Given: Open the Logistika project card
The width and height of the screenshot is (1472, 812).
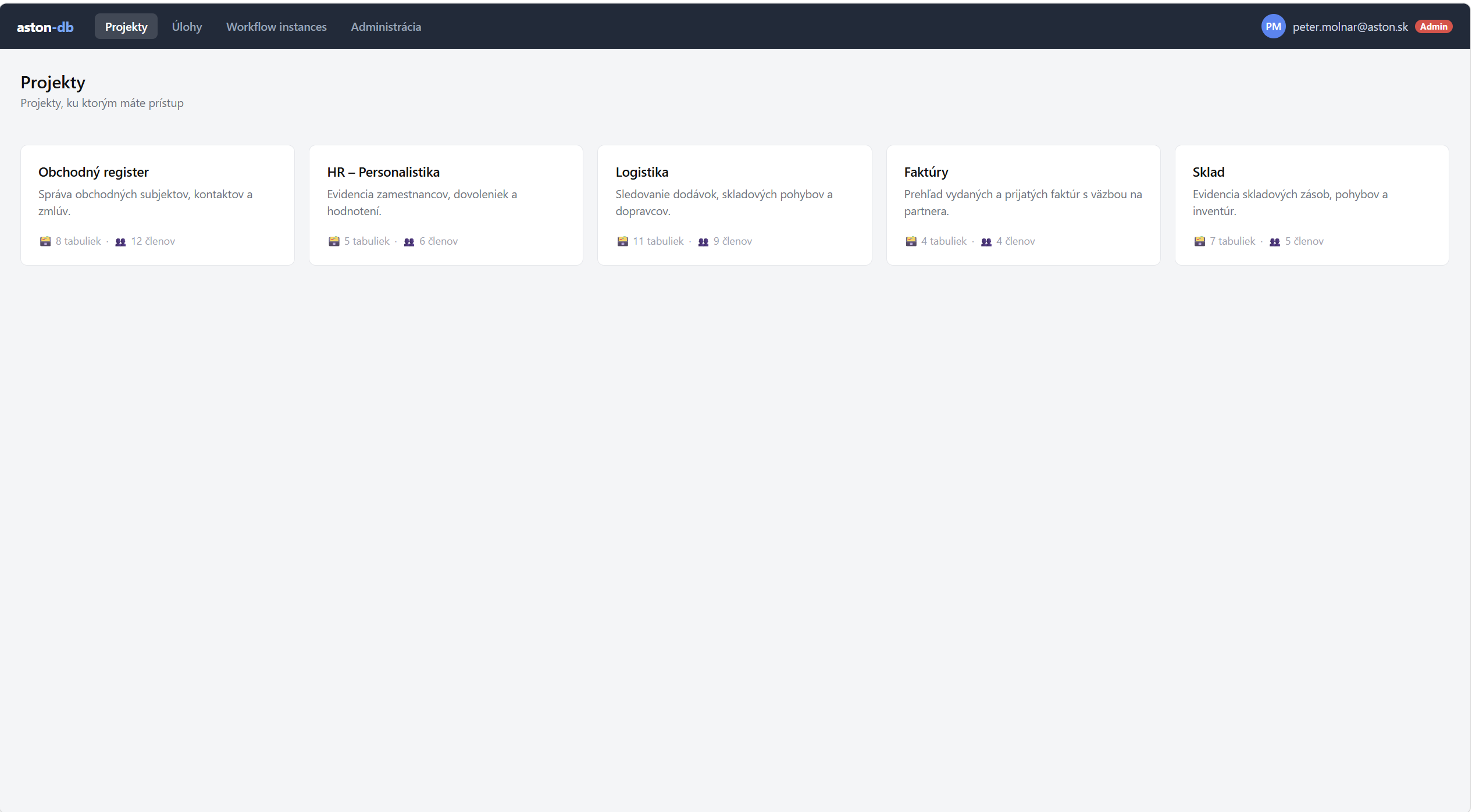Looking at the screenshot, I should pos(735,205).
